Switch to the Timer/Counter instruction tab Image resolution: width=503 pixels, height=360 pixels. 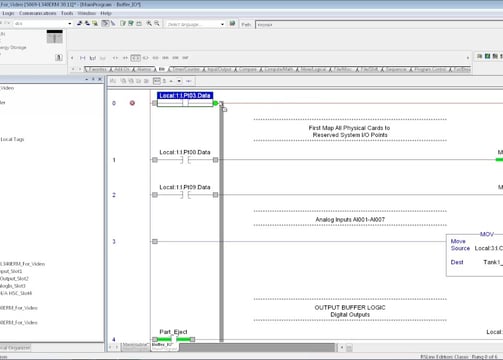coord(186,69)
